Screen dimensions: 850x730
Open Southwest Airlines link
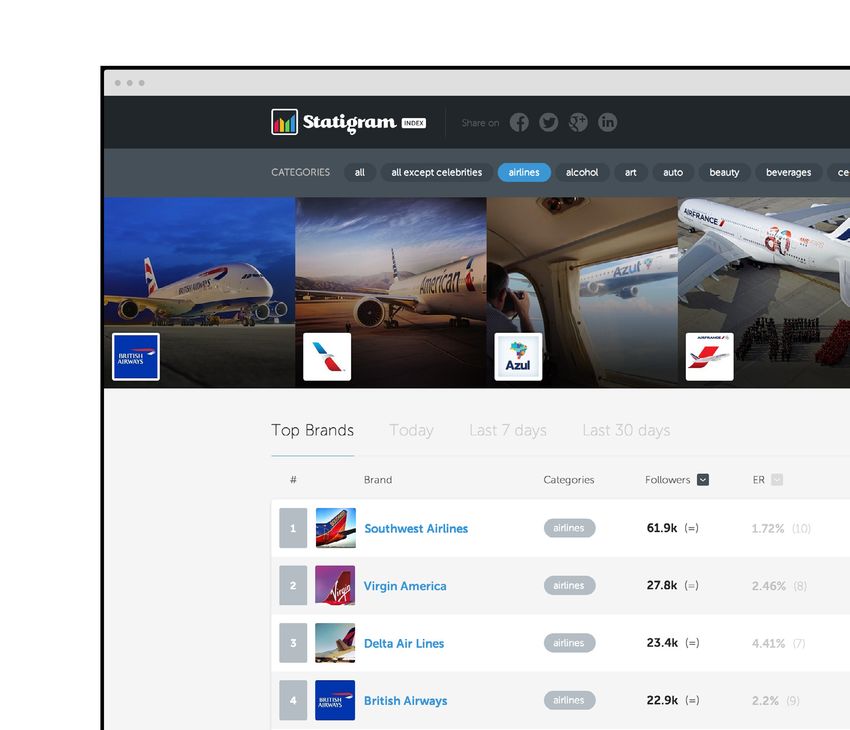[x=416, y=528]
